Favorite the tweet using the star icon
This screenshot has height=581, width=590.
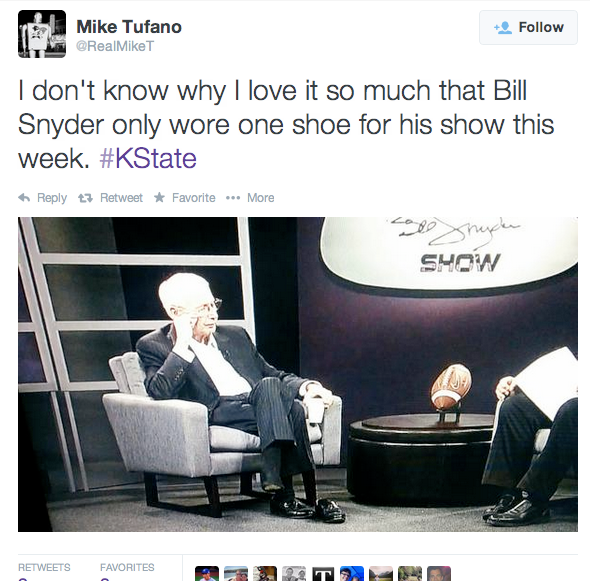(x=159, y=197)
